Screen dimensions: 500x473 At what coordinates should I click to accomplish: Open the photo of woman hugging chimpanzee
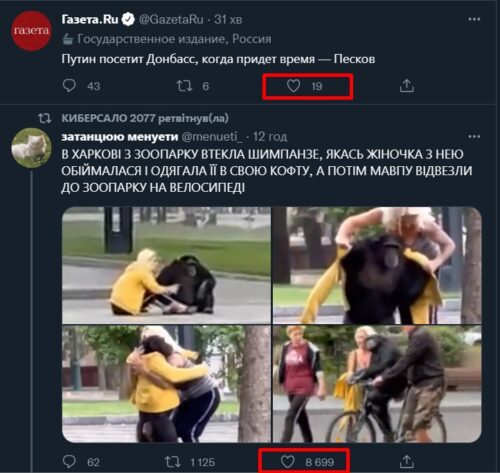(166, 384)
